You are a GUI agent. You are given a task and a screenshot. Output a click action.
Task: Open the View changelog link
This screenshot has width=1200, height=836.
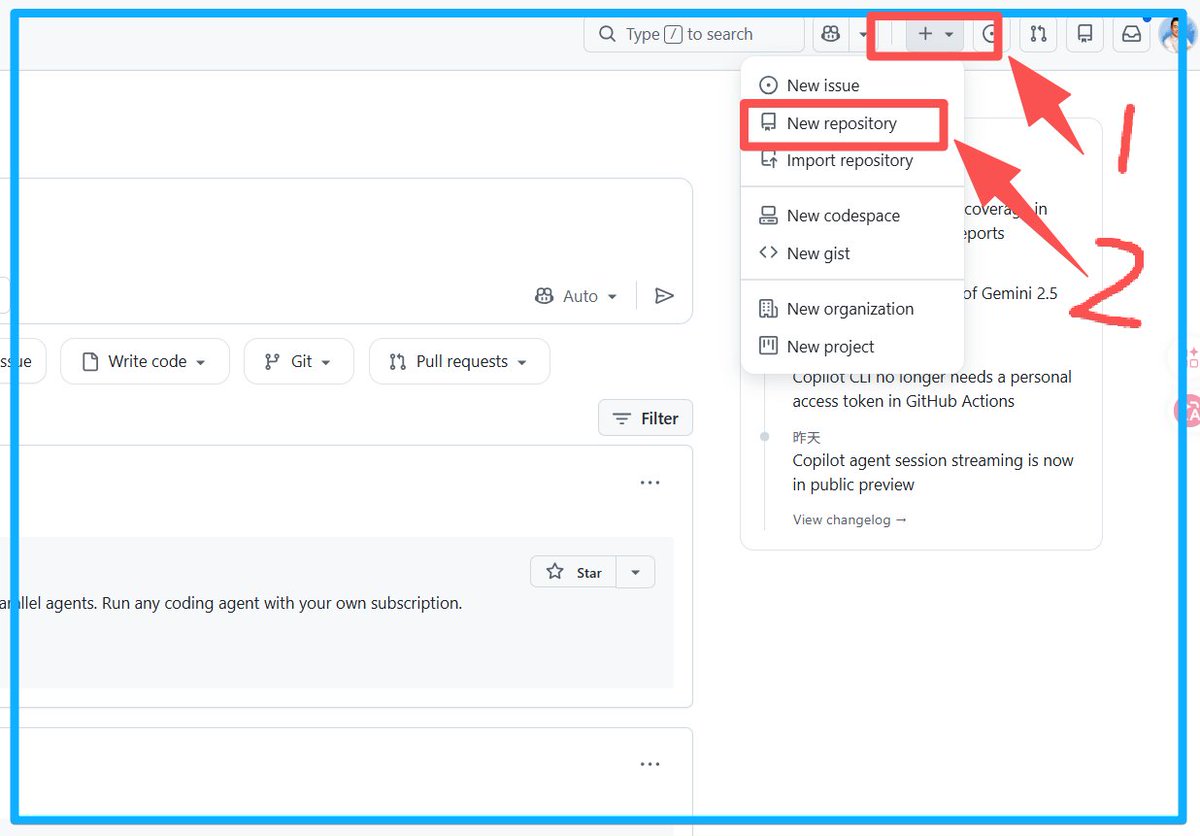coord(850,520)
